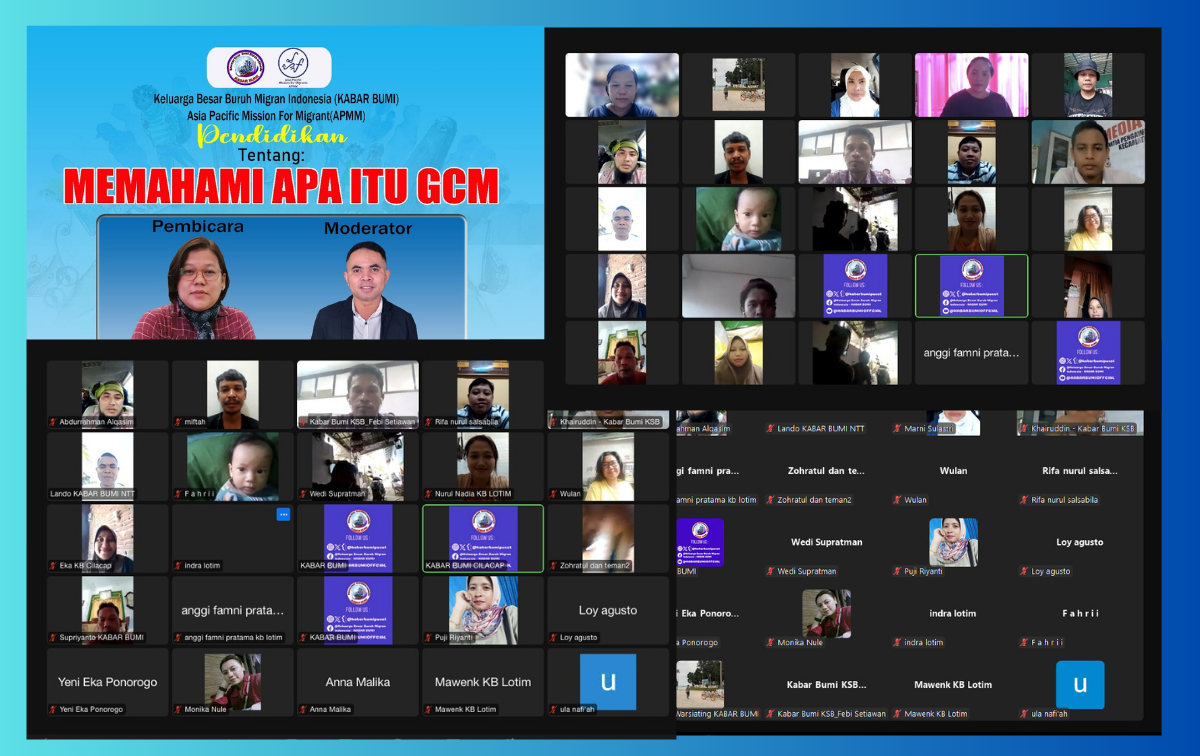
Task: Click muted mic beside ula nafi'ah in right gallery
Action: click(x=1024, y=713)
